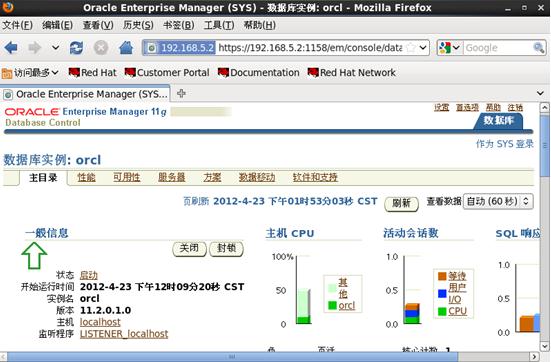
Task: Click the 启动 status link
Action: tap(89, 275)
